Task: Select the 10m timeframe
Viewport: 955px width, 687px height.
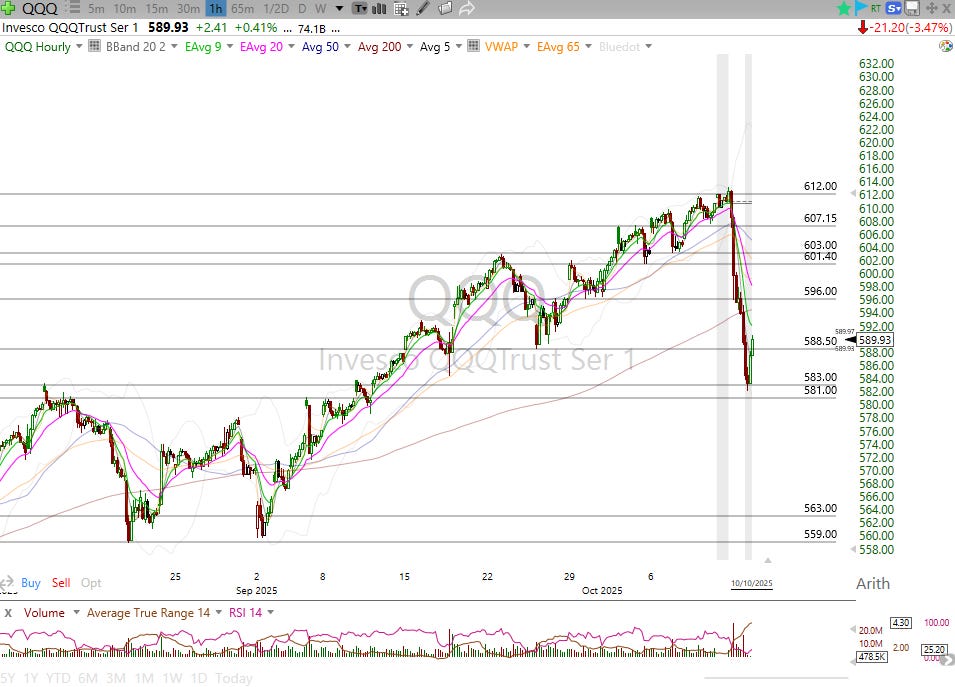Action: coord(125,9)
